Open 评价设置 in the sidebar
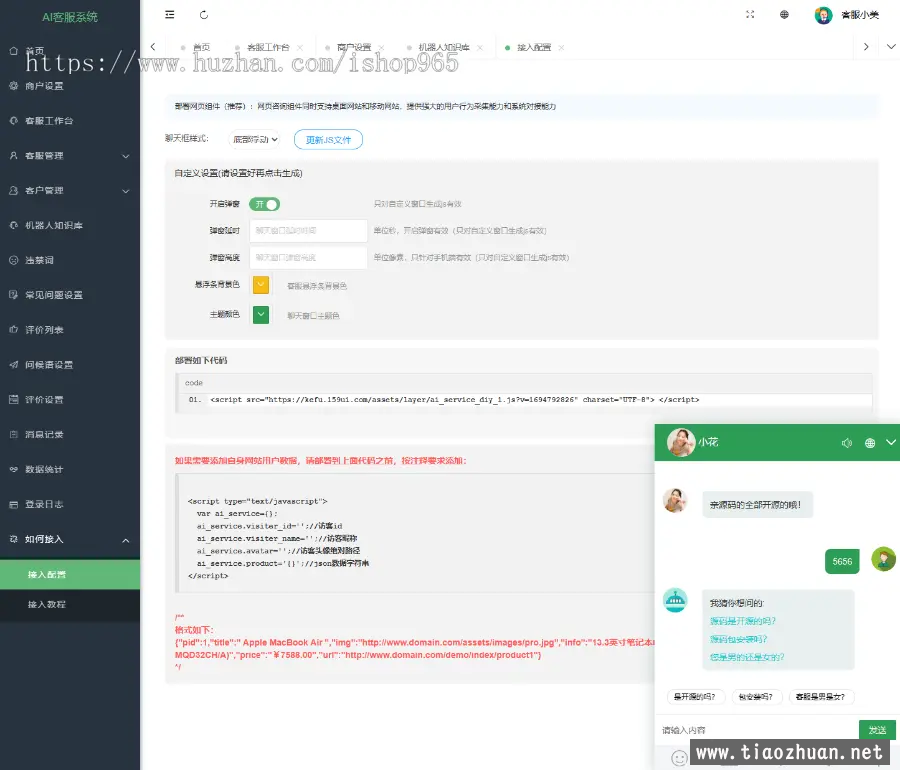 point(69,400)
